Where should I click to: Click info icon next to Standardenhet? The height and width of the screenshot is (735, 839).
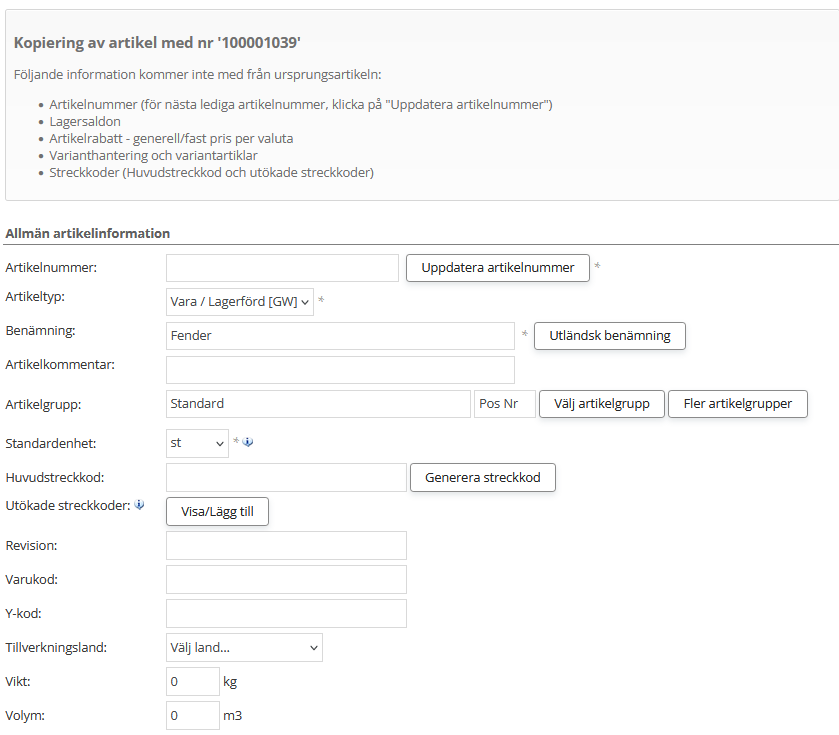(248, 442)
